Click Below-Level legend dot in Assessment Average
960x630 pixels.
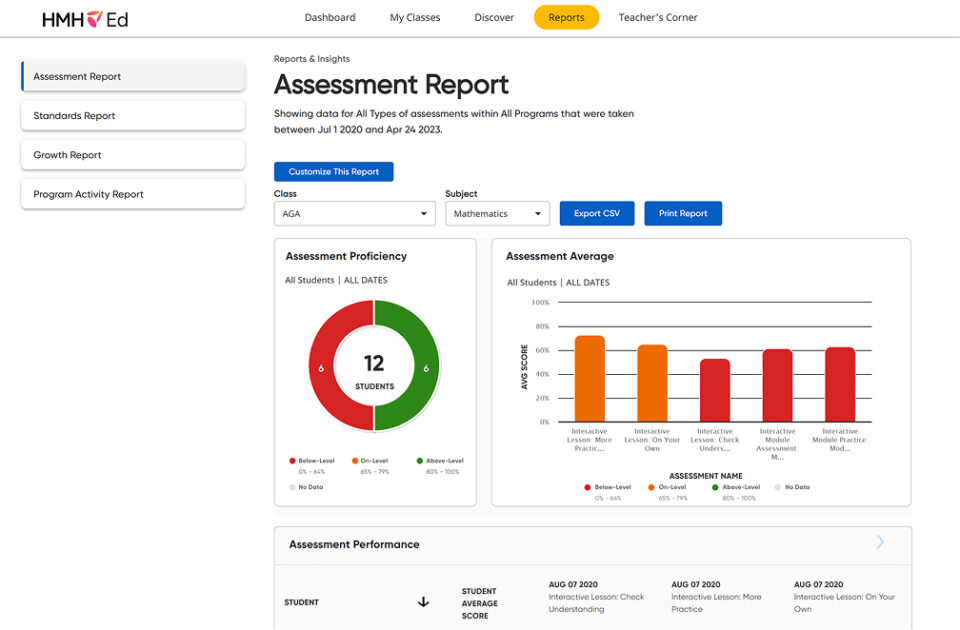tap(588, 487)
